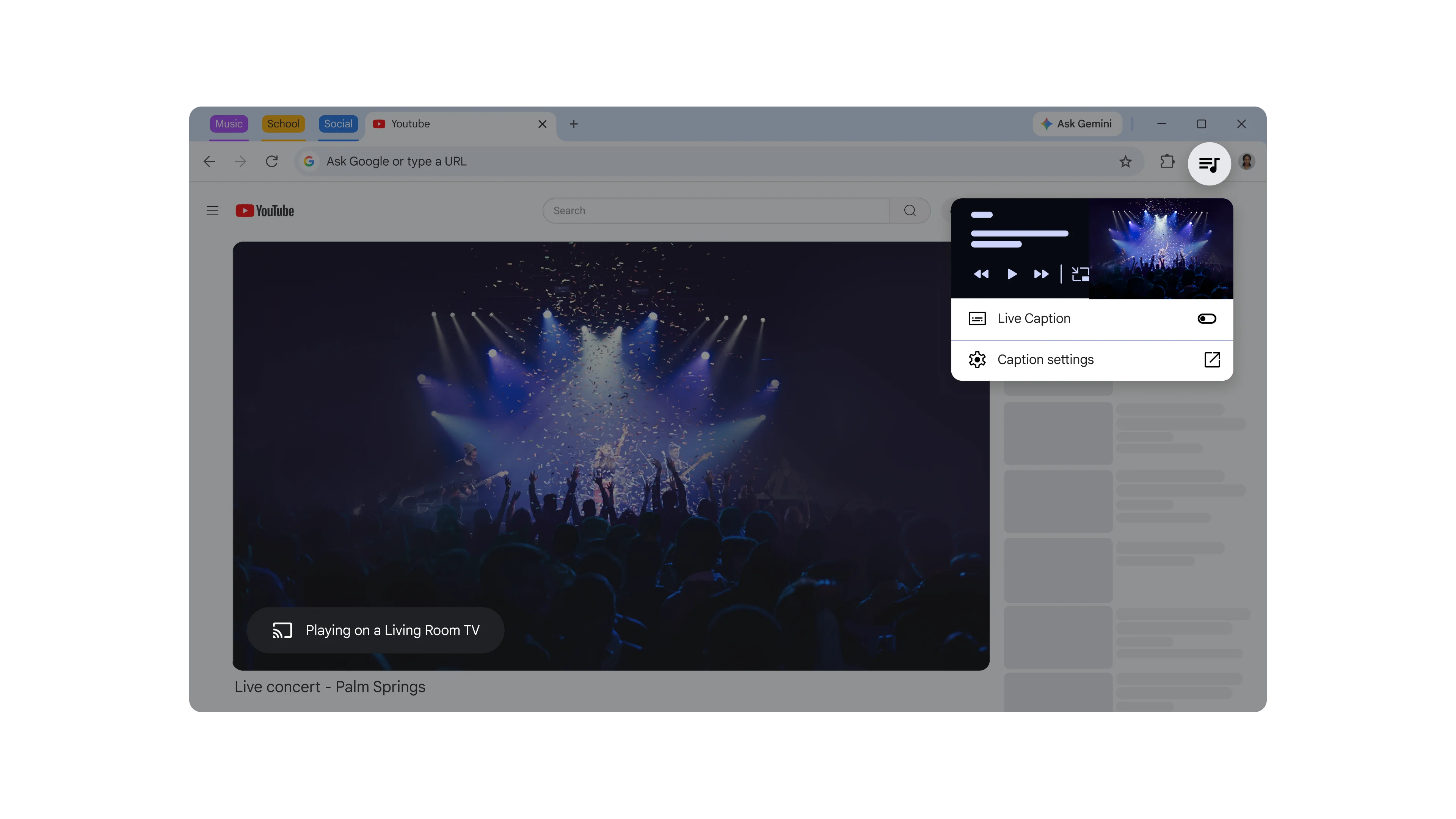Focus the YouTube Search box
1456x819 pixels.
(716, 211)
